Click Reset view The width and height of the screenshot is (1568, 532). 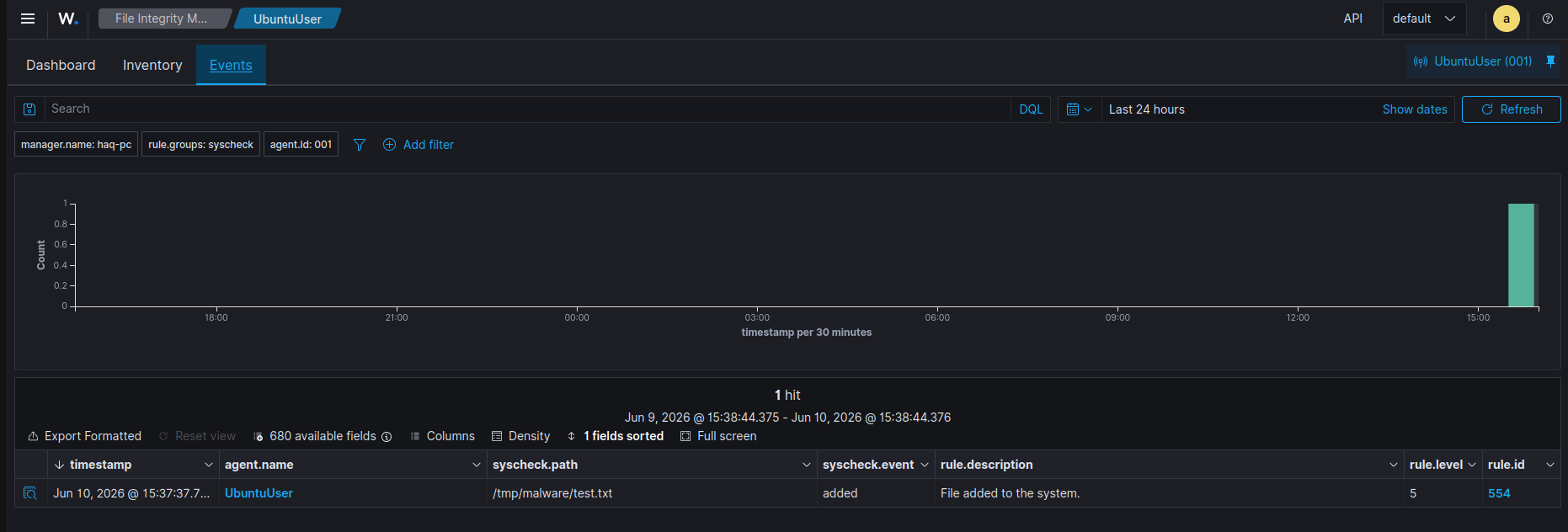point(197,436)
